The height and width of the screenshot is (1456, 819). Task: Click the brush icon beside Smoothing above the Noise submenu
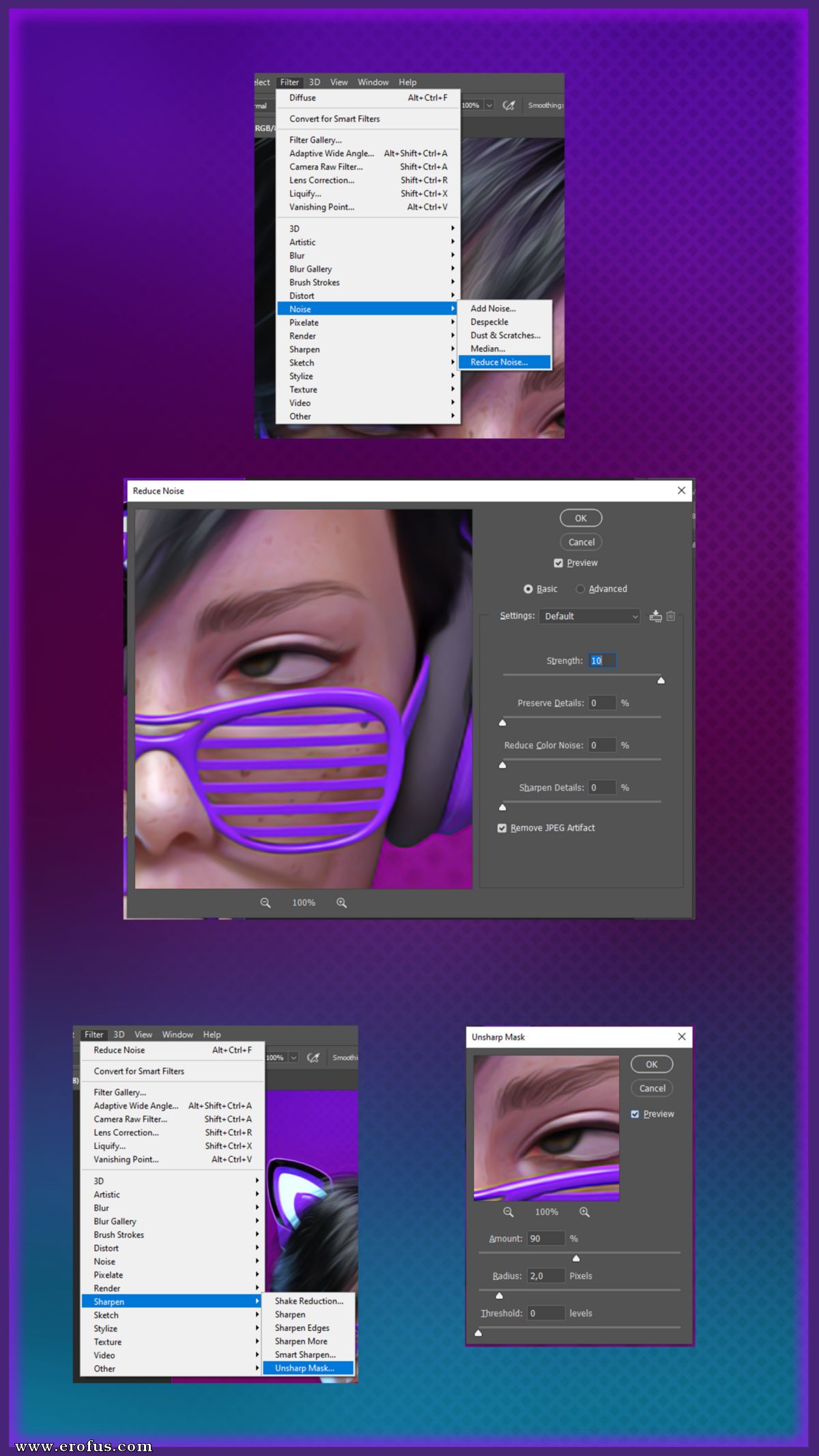[509, 105]
